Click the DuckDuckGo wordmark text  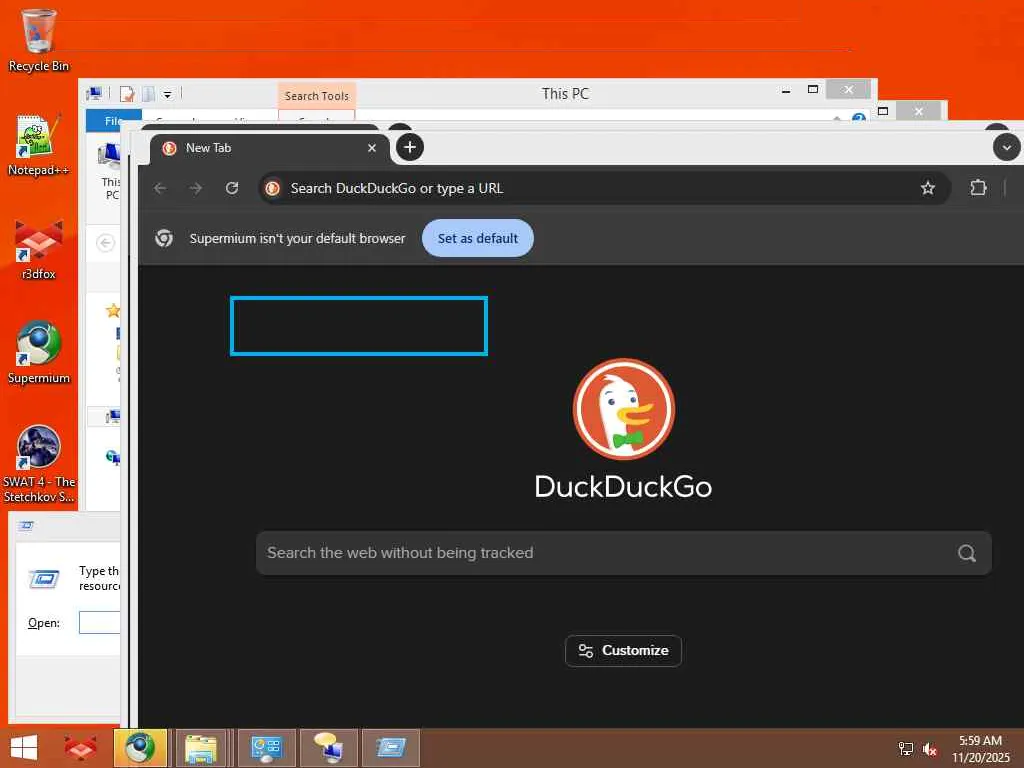click(x=624, y=487)
